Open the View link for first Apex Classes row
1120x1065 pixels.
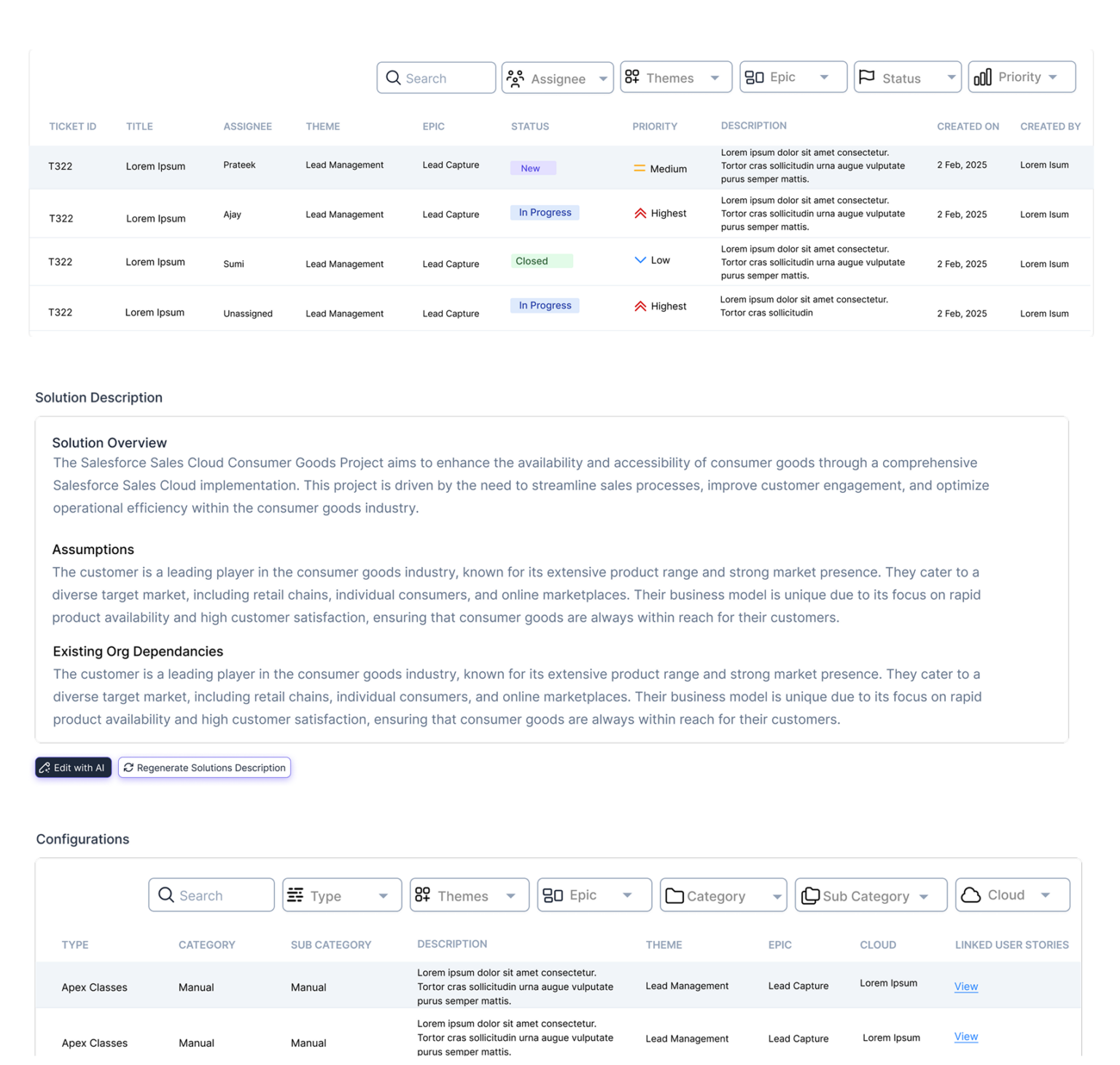point(965,986)
